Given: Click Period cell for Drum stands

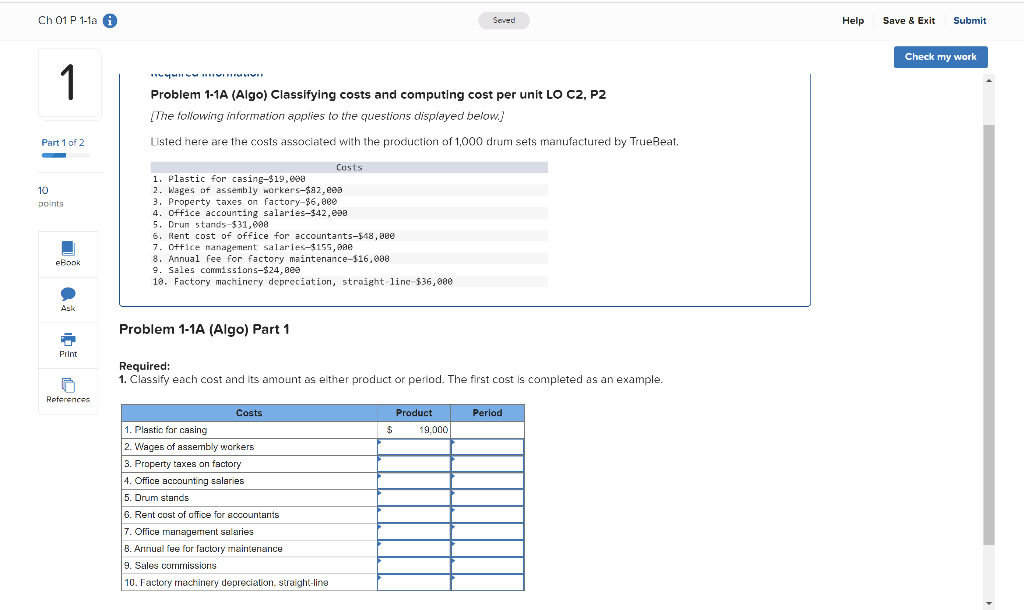Looking at the screenshot, I should (487, 498).
